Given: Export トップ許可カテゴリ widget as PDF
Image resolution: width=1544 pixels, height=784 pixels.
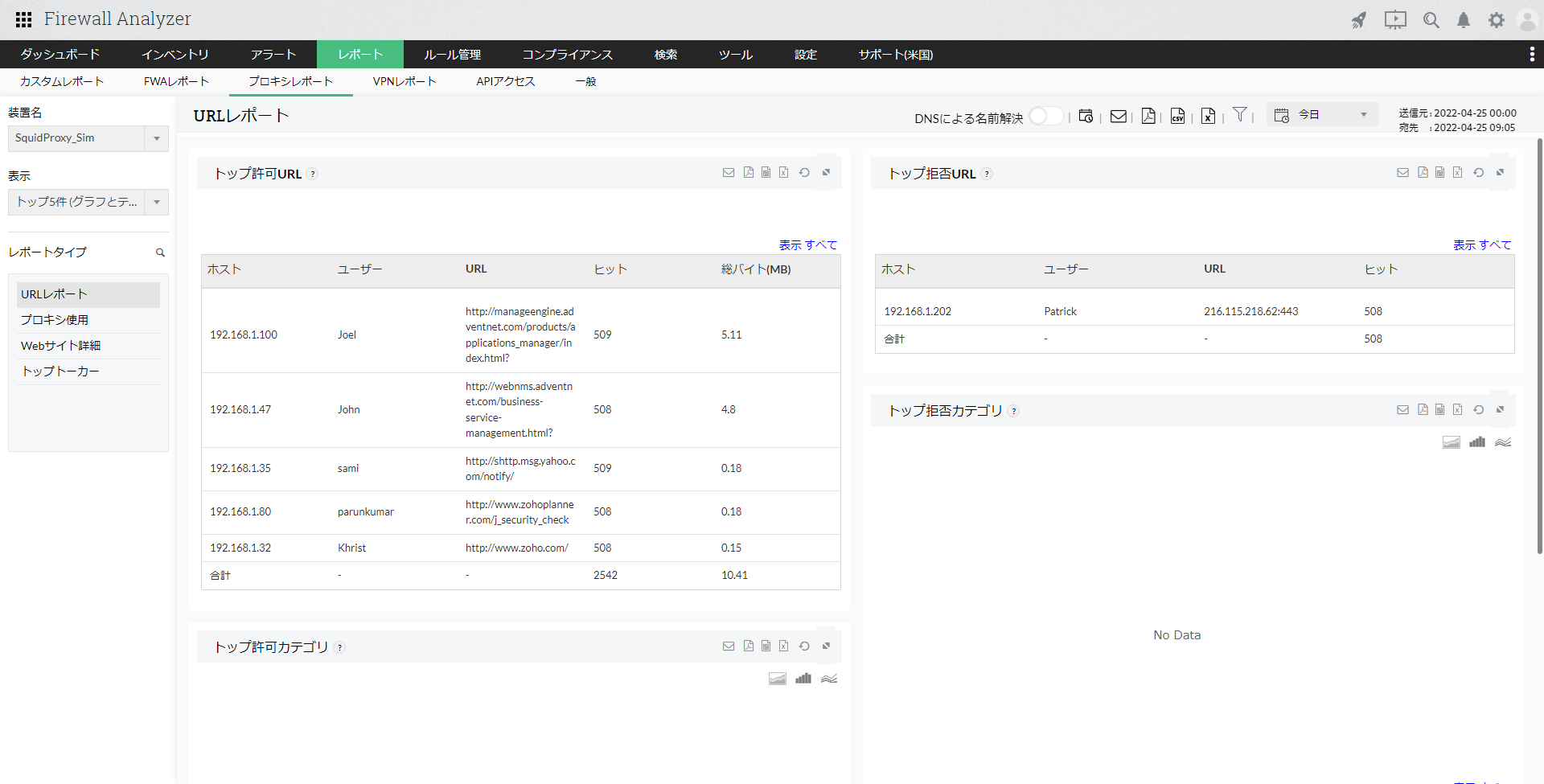Looking at the screenshot, I should point(749,646).
